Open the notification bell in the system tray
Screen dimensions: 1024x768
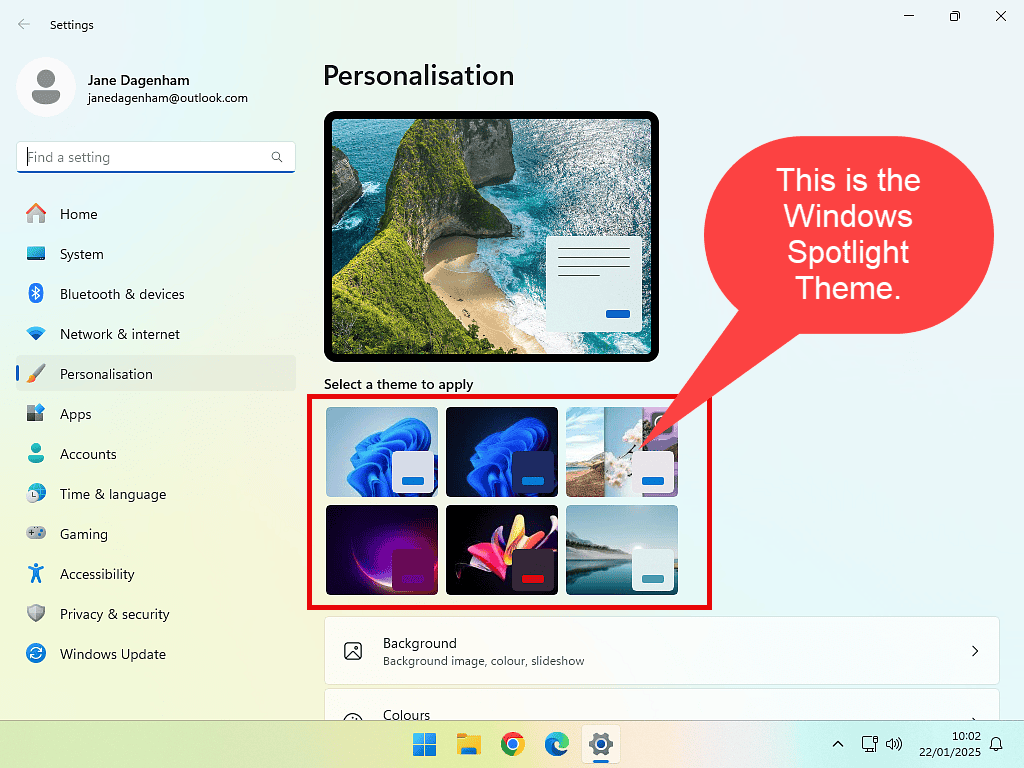[996, 744]
